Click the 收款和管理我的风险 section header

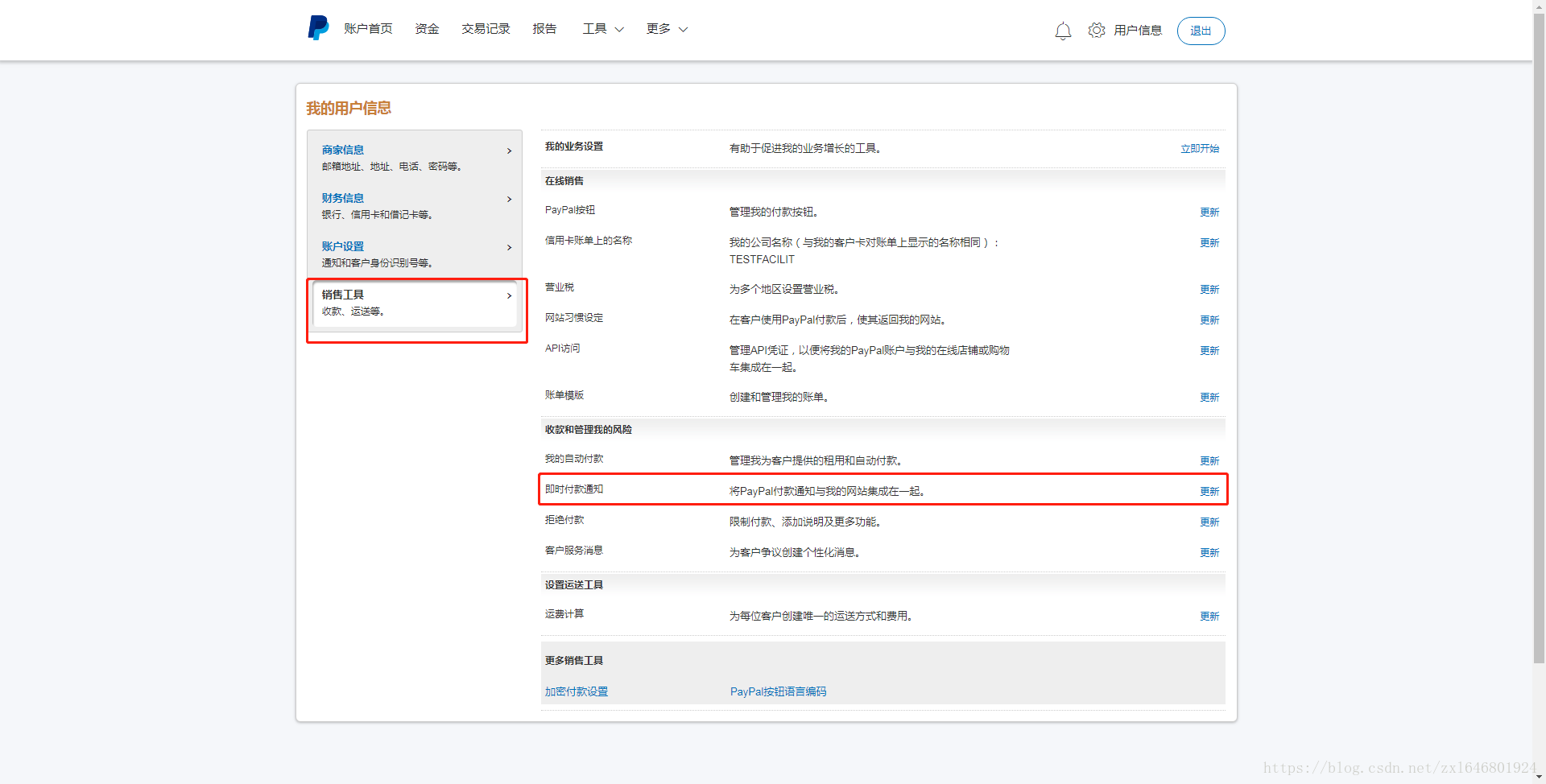point(589,430)
